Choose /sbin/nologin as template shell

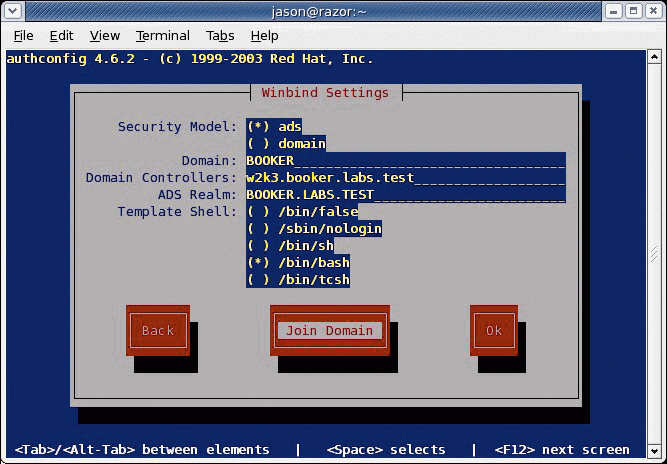click(314, 229)
